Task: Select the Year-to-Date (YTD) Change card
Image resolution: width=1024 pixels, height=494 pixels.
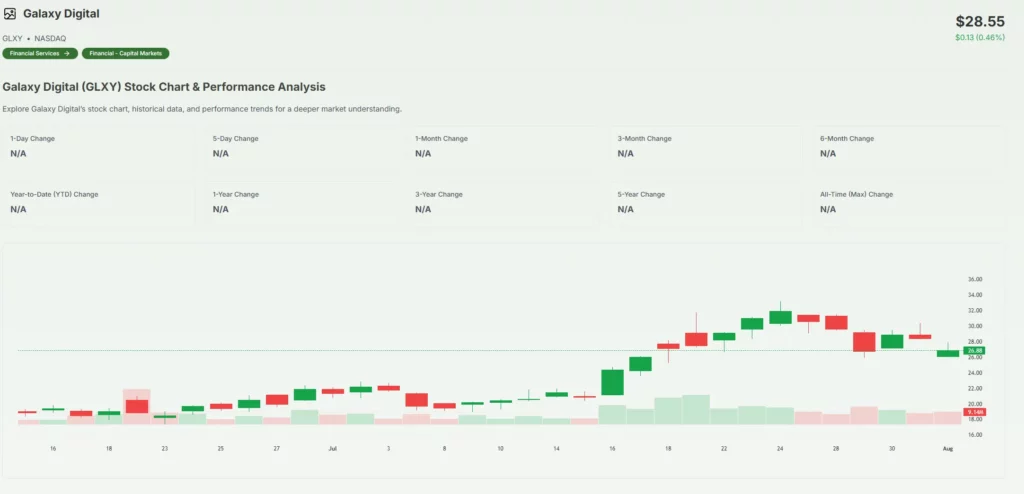Action: click(100, 201)
